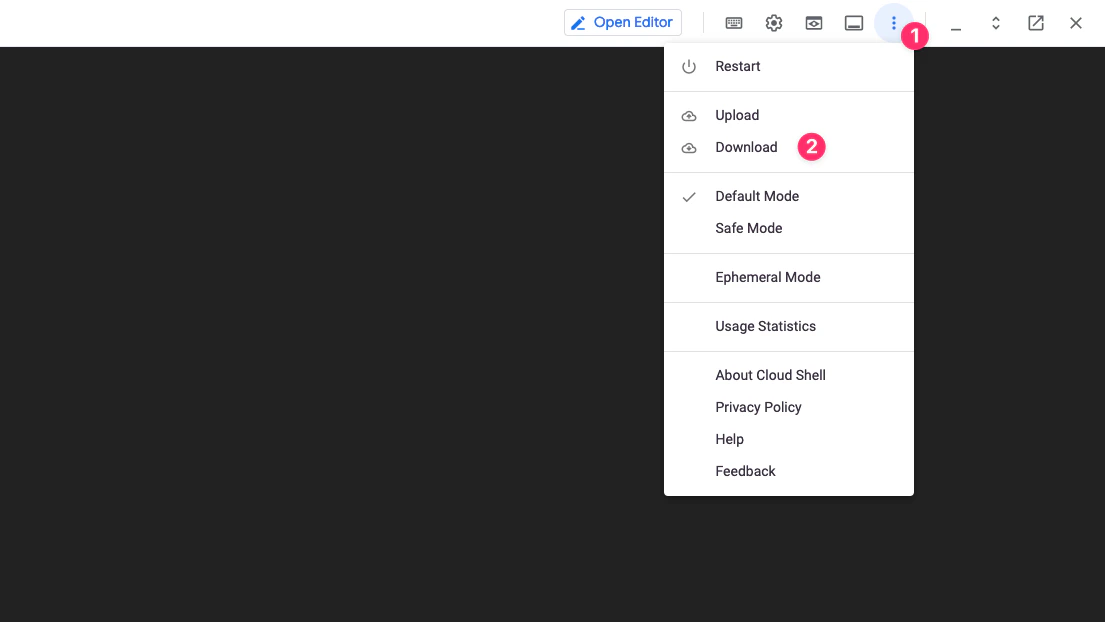Open the pop-out terminal in new window control
Image resolution: width=1105 pixels, height=622 pixels.
pyautogui.click(x=1036, y=22)
